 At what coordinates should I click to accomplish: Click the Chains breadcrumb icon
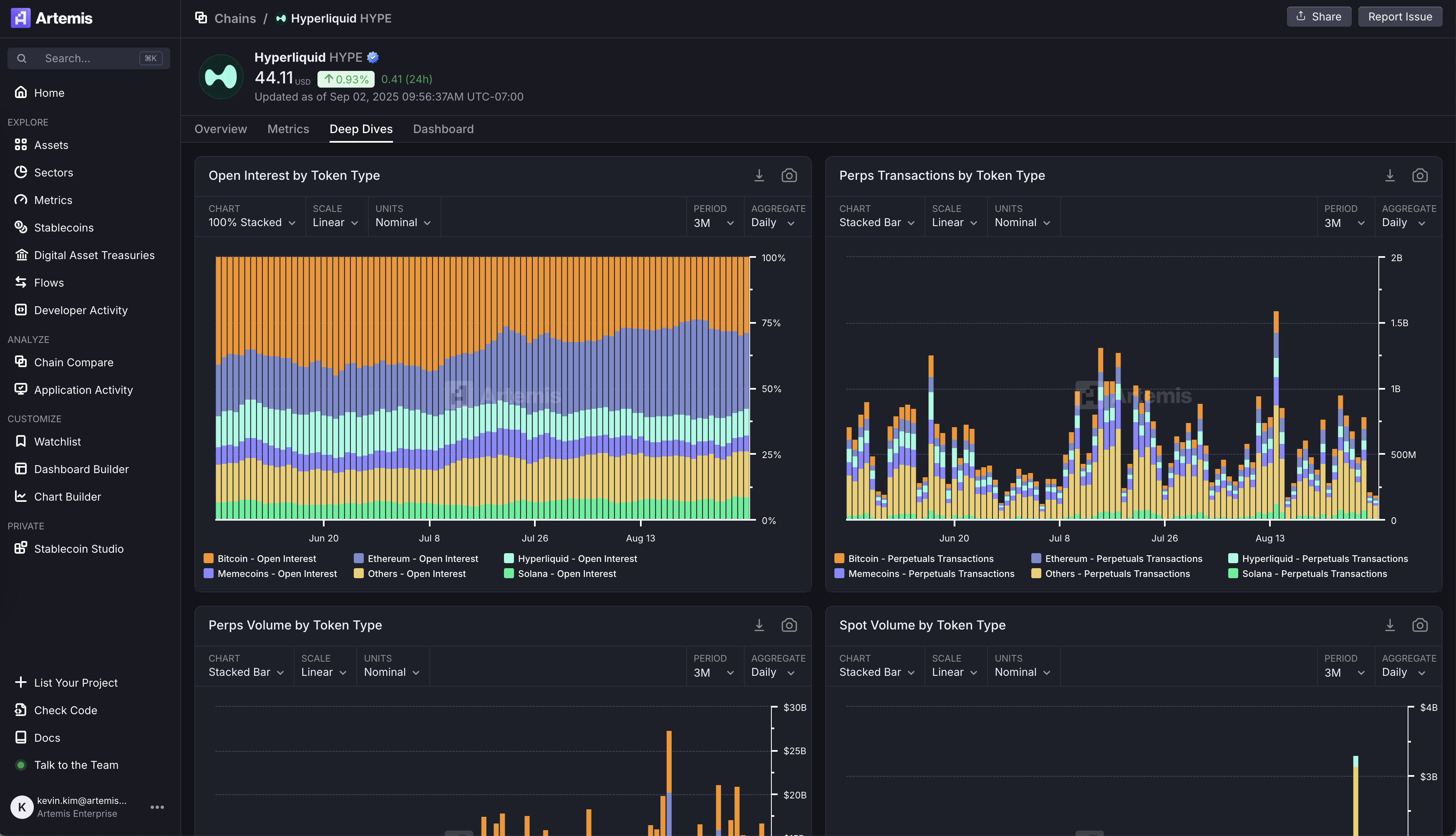(x=201, y=18)
